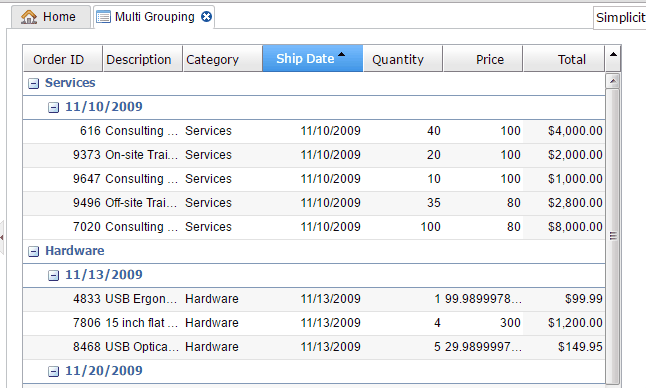Sort by Price column header
Viewport: 646px width, 388px height.
pos(482,59)
